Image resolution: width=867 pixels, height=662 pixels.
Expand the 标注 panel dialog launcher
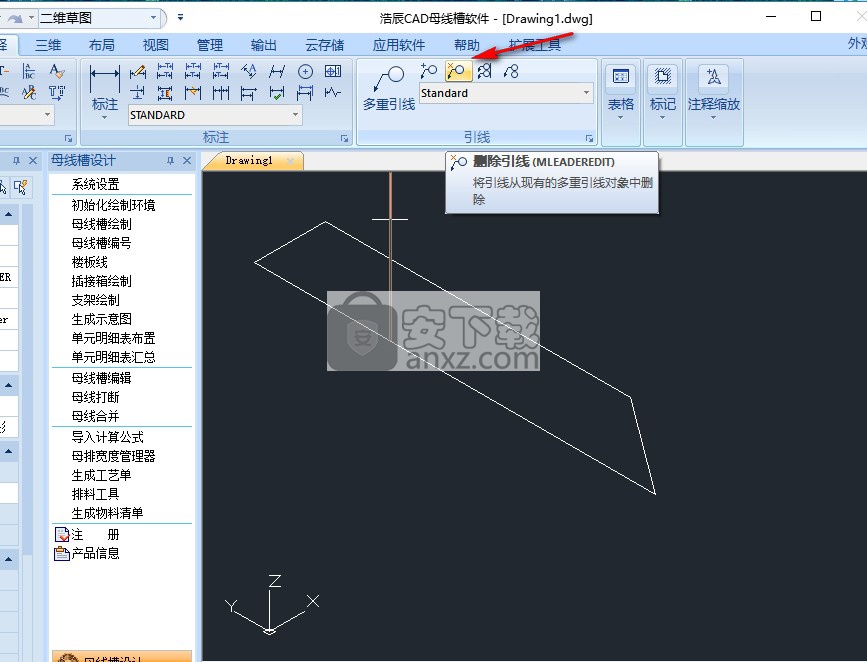tap(344, 138)
